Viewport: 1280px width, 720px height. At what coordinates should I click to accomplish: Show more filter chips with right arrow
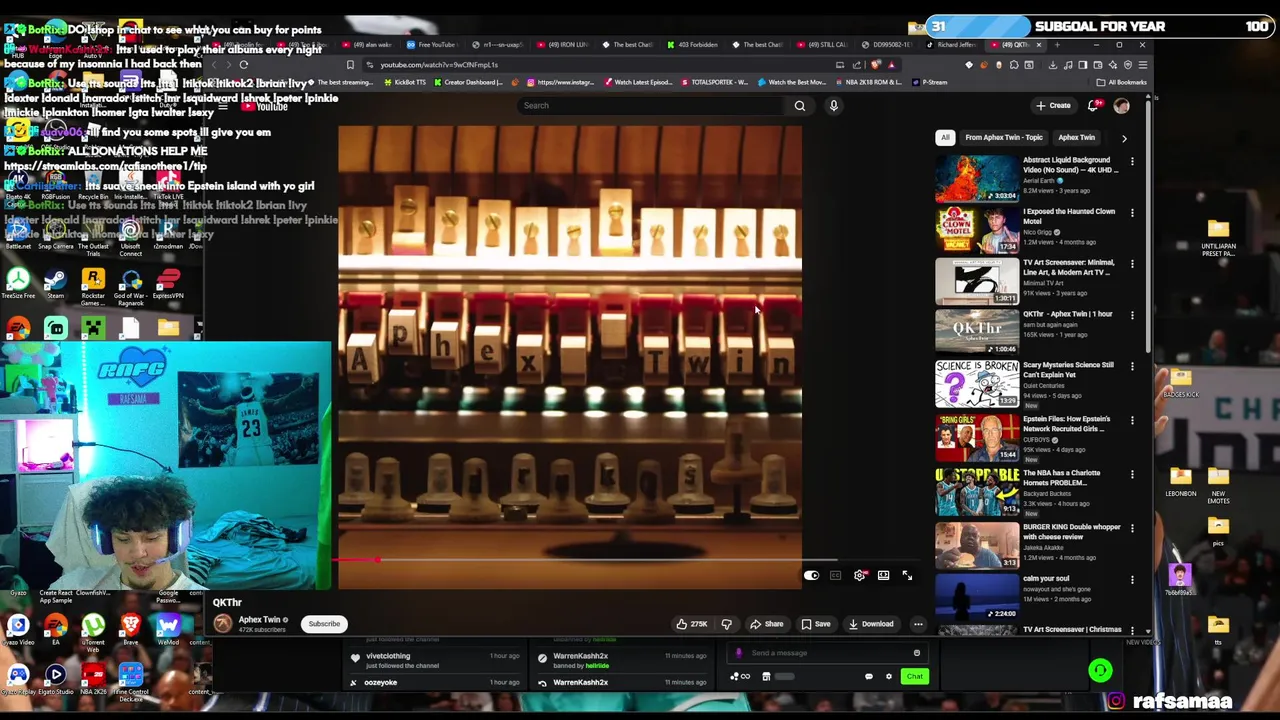point(1124,138)
